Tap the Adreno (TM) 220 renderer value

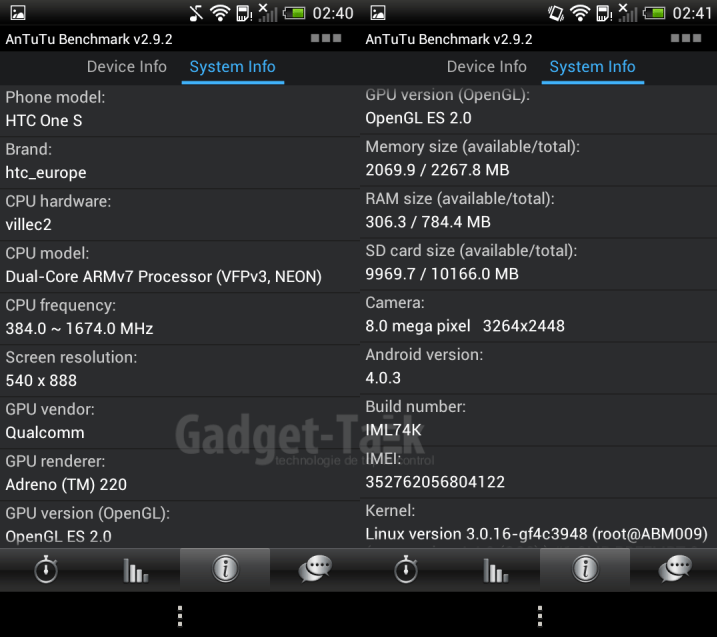(66, 484)
